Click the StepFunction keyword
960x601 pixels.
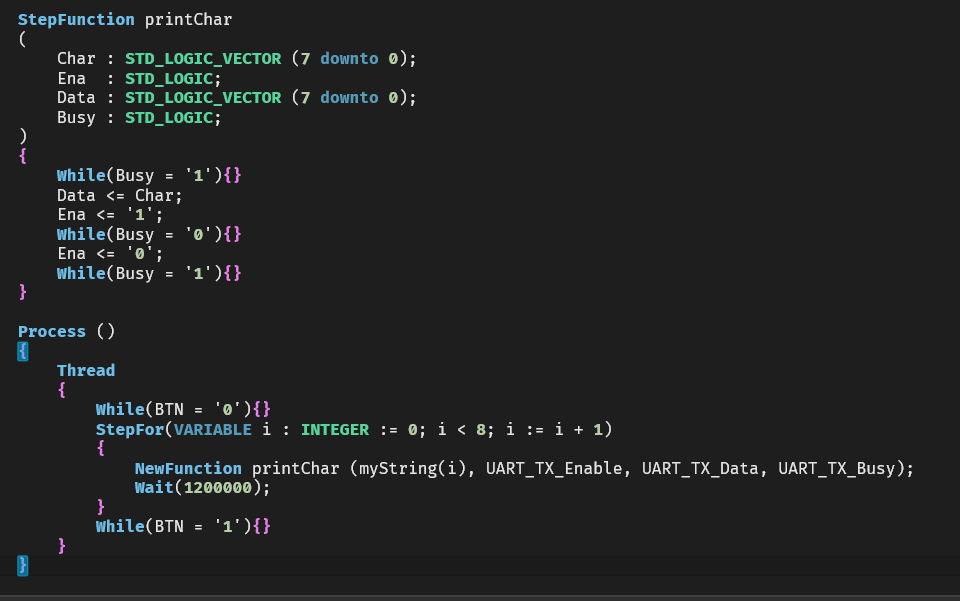(x=76, y=20)
